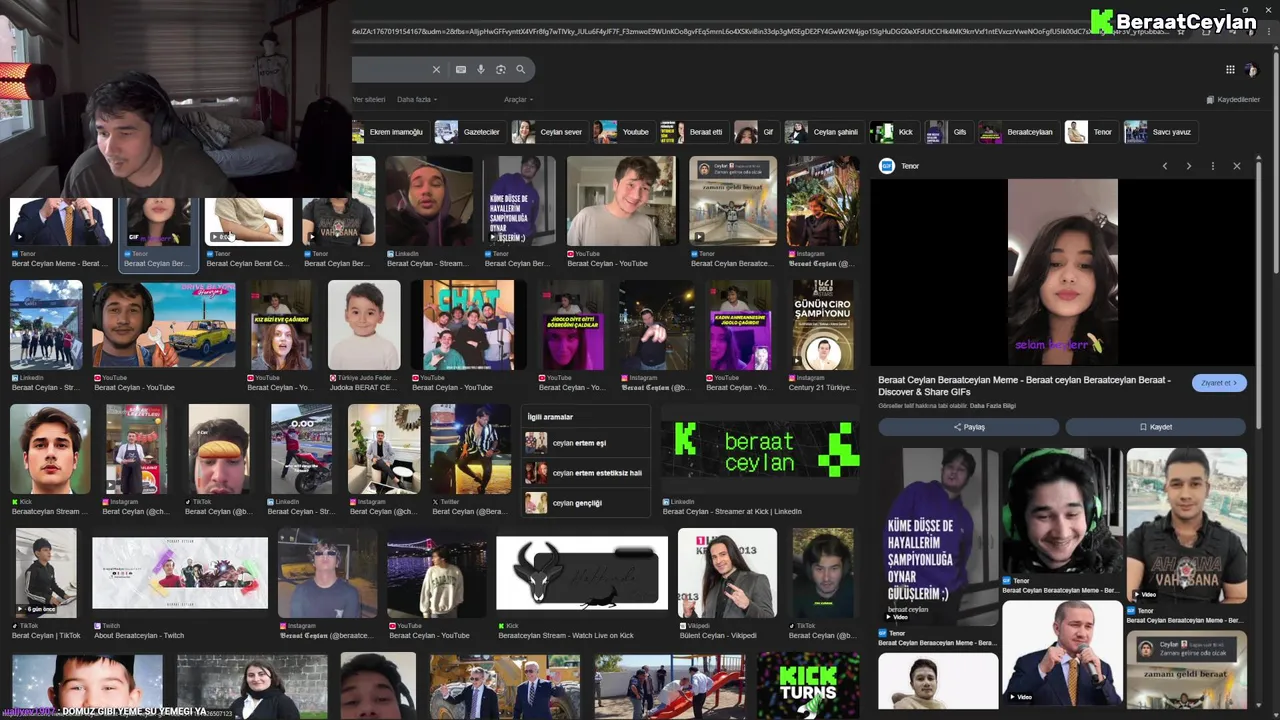The height and width of the screenshot is (720, 1280).
Task: Filter by Tenor chip
Action: [x=1090, y=132]
